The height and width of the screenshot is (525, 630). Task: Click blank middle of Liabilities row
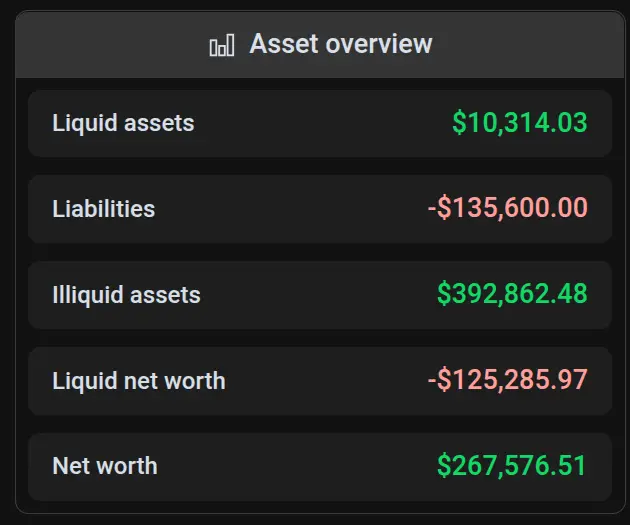(x=290, y=209)
